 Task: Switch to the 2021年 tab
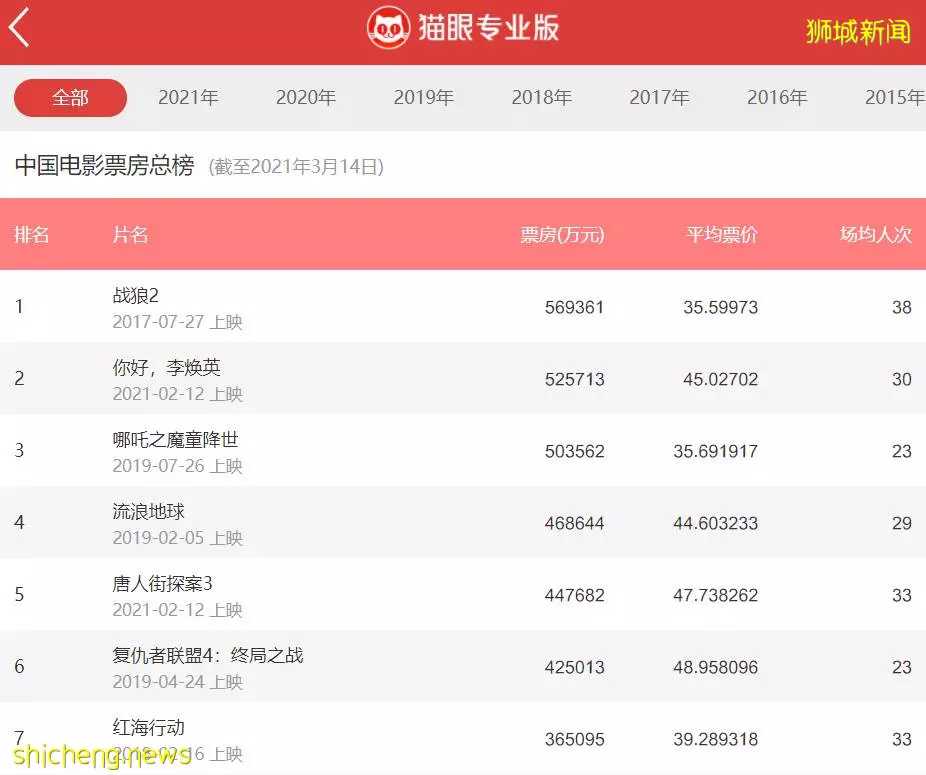pyautogui.click(x=188, y=97)
